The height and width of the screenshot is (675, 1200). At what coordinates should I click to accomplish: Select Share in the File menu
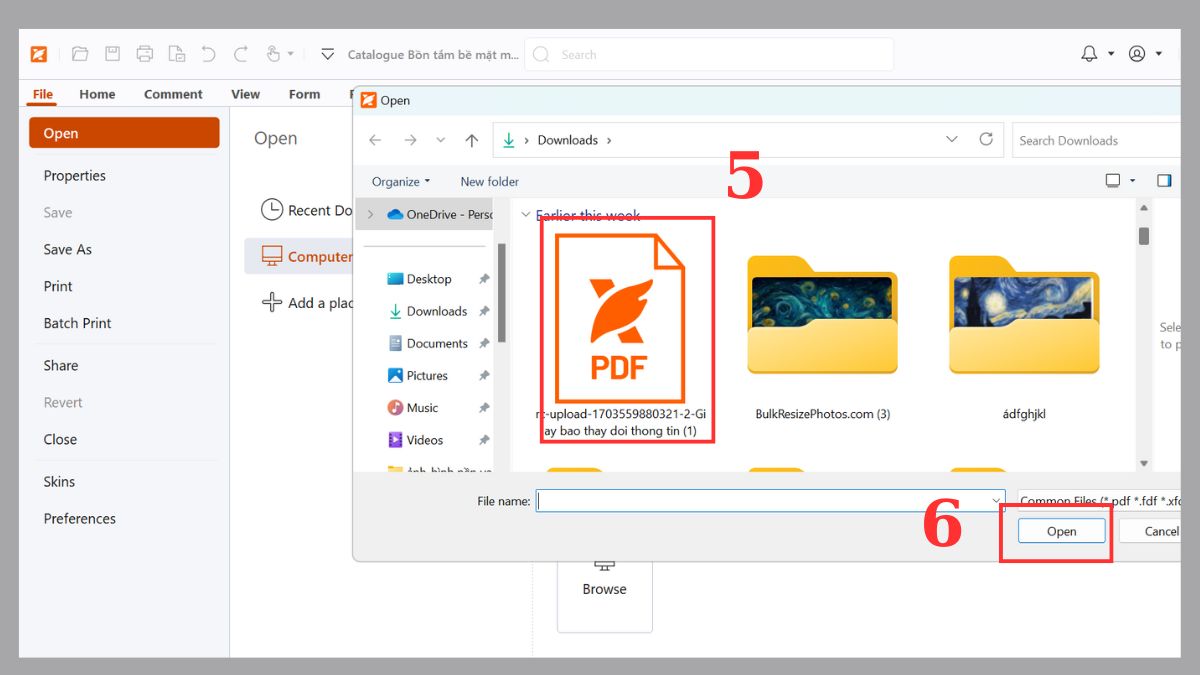(x=60, y=365)
